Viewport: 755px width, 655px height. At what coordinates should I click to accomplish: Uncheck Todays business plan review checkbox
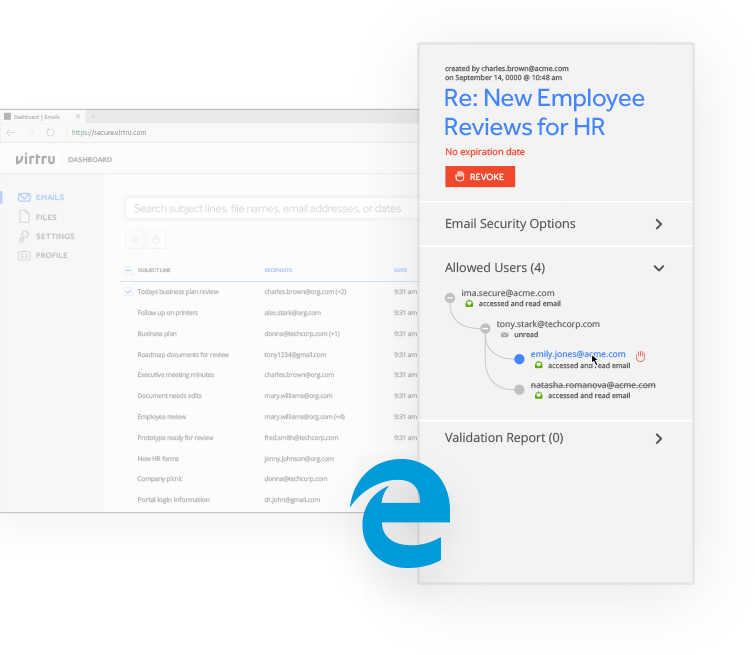[x=128, y=291]
